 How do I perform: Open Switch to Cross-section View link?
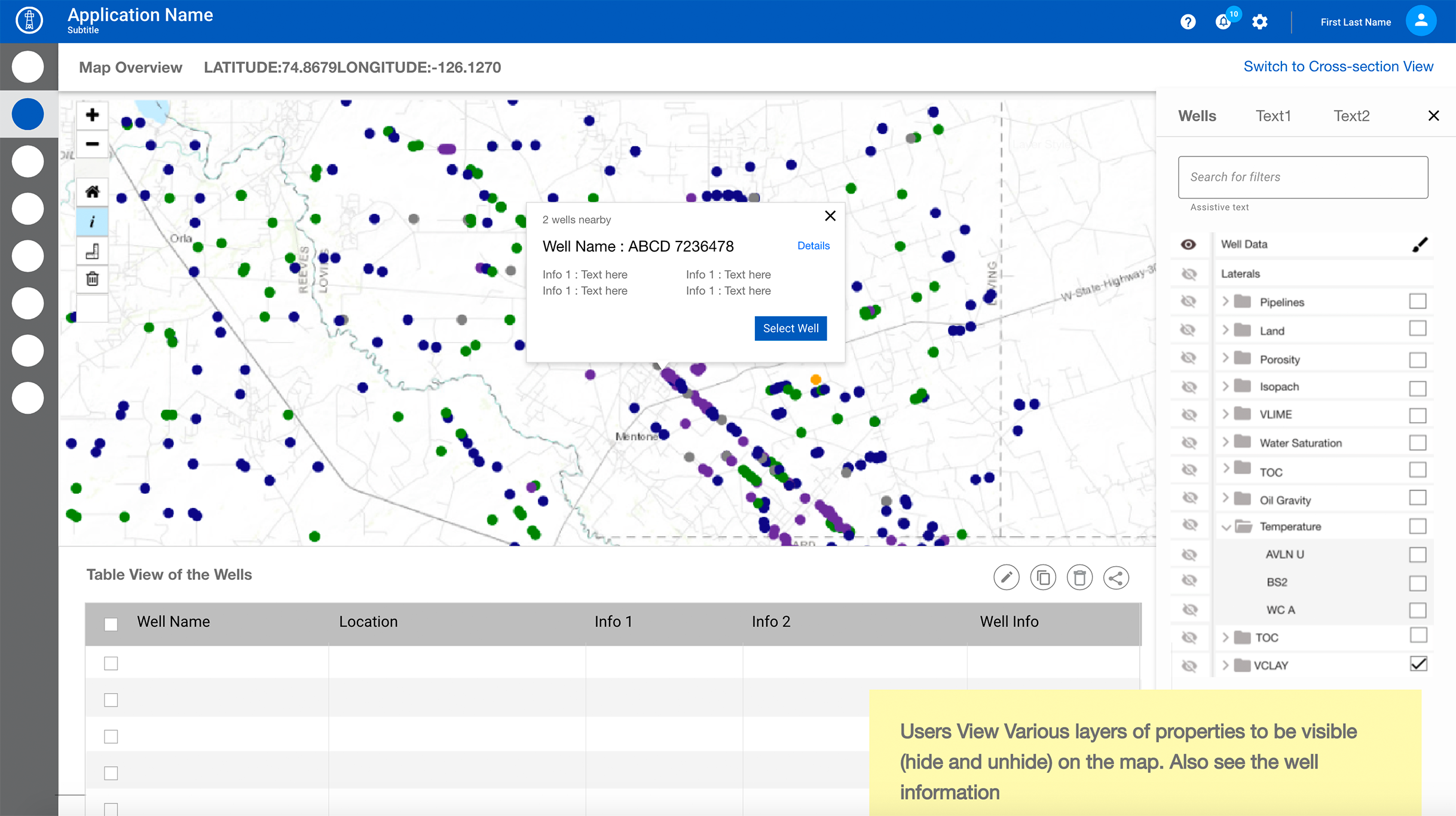click(x=1338, y=66)
